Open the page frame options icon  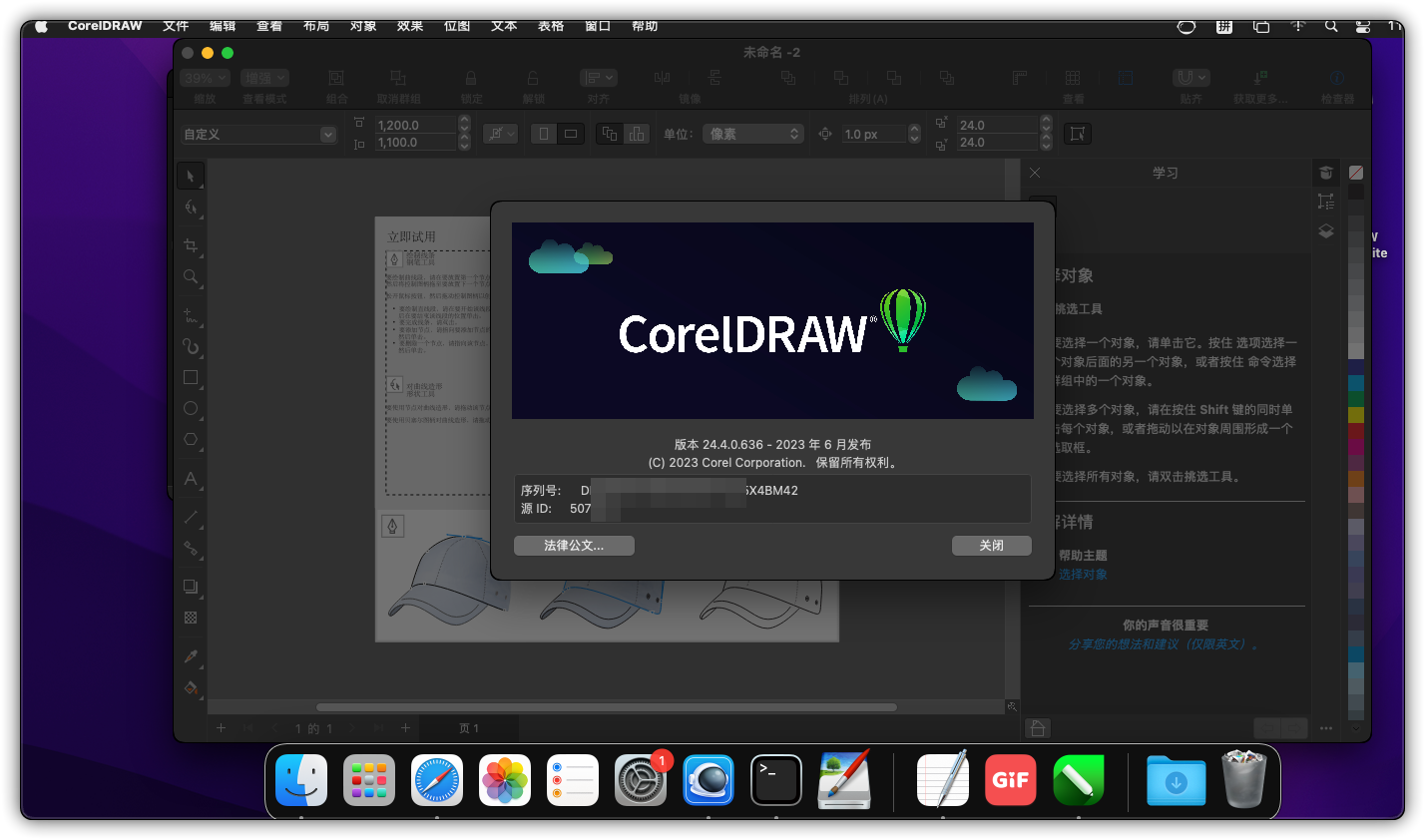coord(1078,134)
